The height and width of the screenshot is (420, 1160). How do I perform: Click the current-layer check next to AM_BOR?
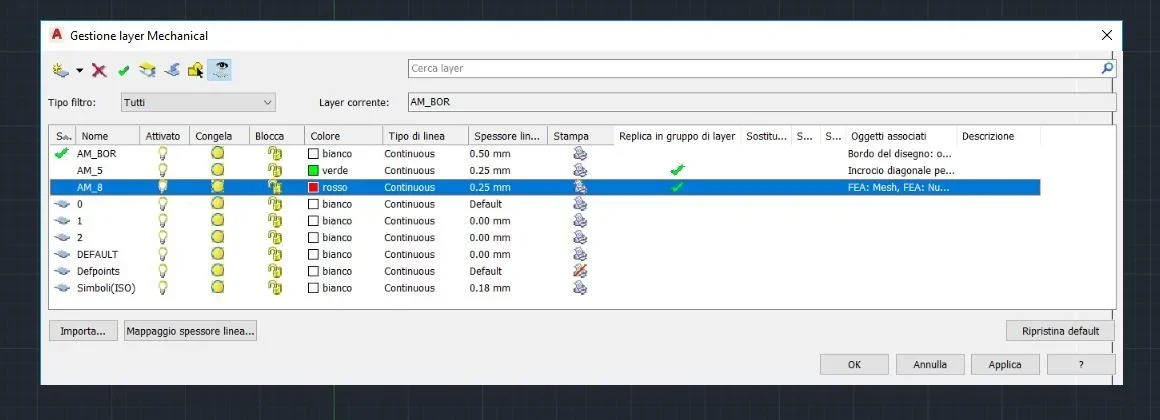61,154
